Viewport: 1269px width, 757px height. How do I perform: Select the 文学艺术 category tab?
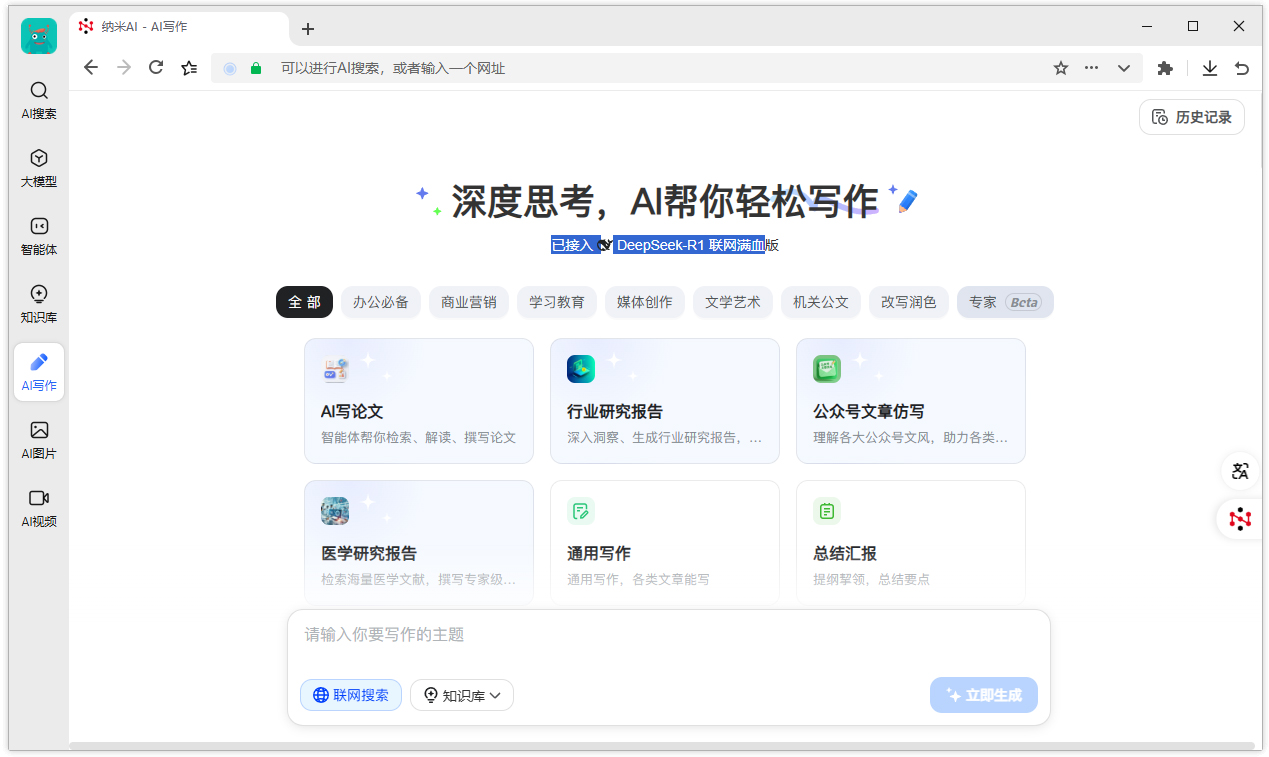click(732, 302)
